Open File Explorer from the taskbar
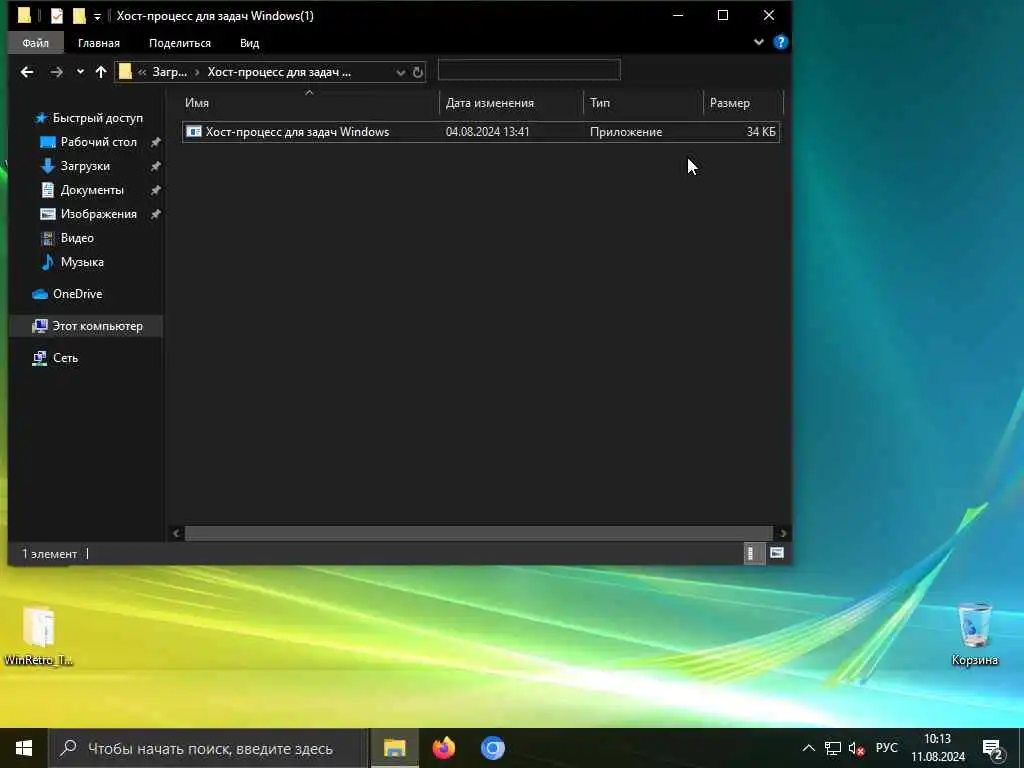Image resolution: width=1024 pixels, height=768 pixels. pyautogui.click(x=394, y=748)
